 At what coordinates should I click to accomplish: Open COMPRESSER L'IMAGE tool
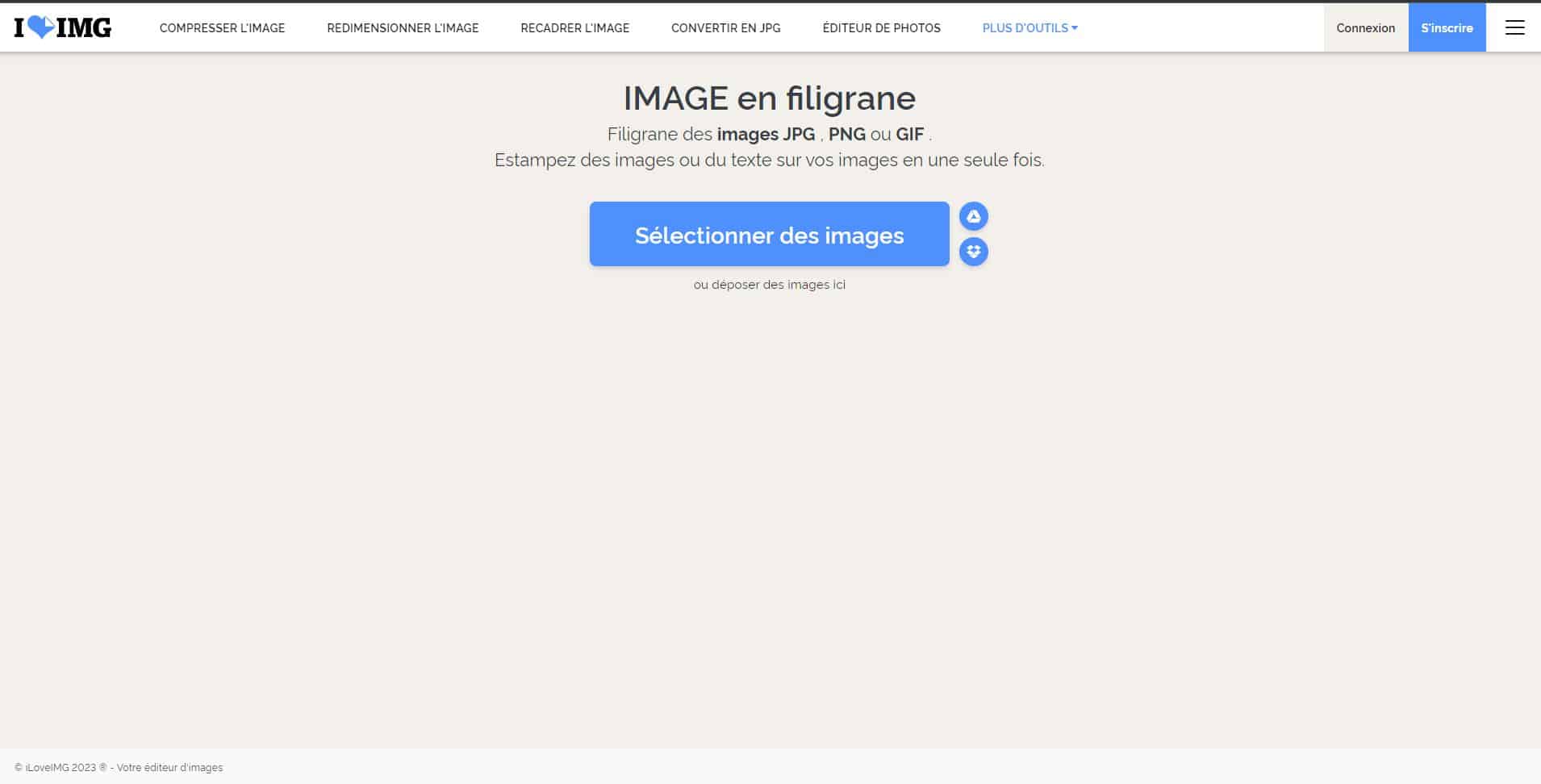point(222,27)
